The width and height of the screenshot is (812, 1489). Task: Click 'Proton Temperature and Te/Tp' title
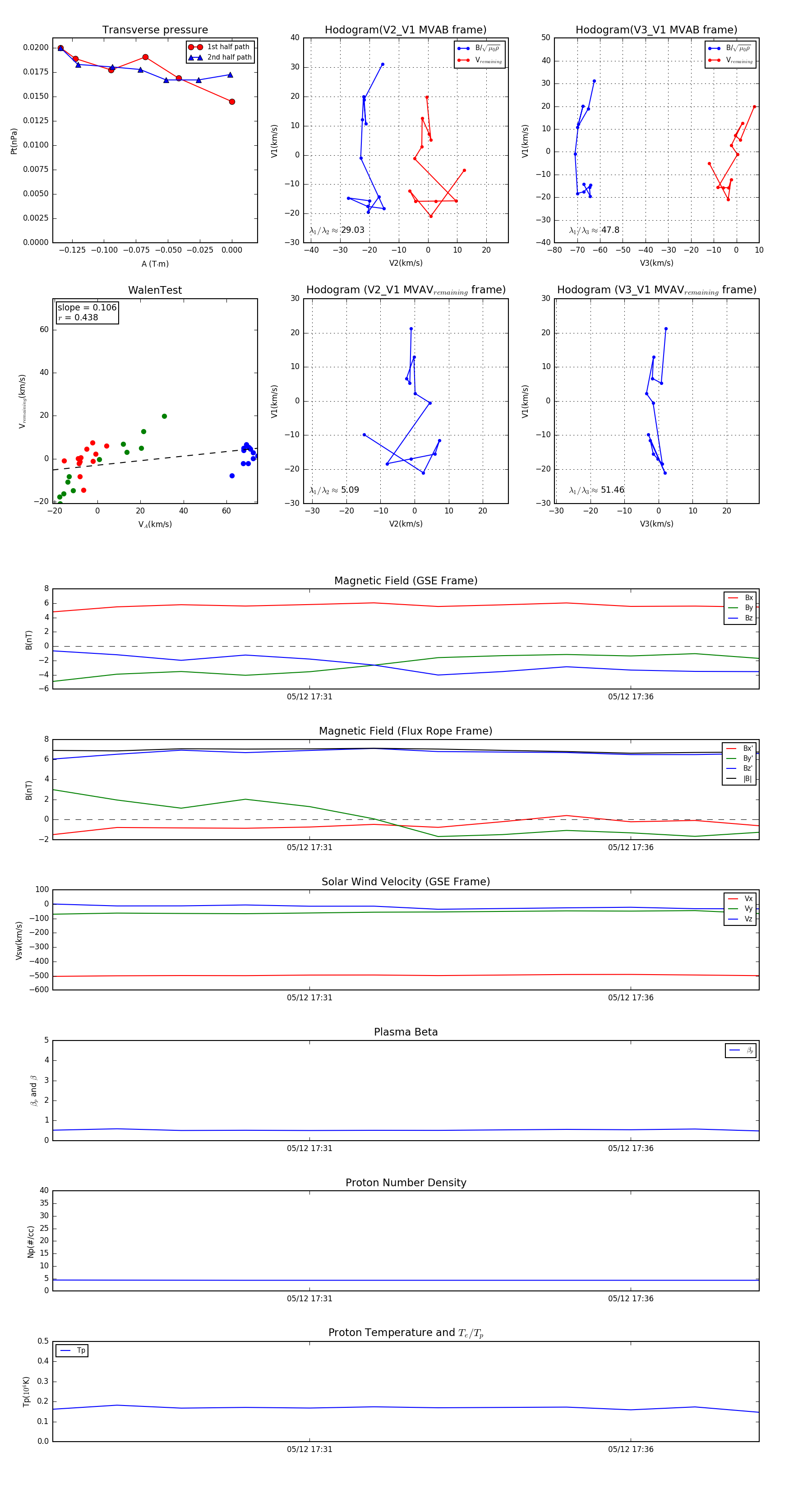[406, 1333]
